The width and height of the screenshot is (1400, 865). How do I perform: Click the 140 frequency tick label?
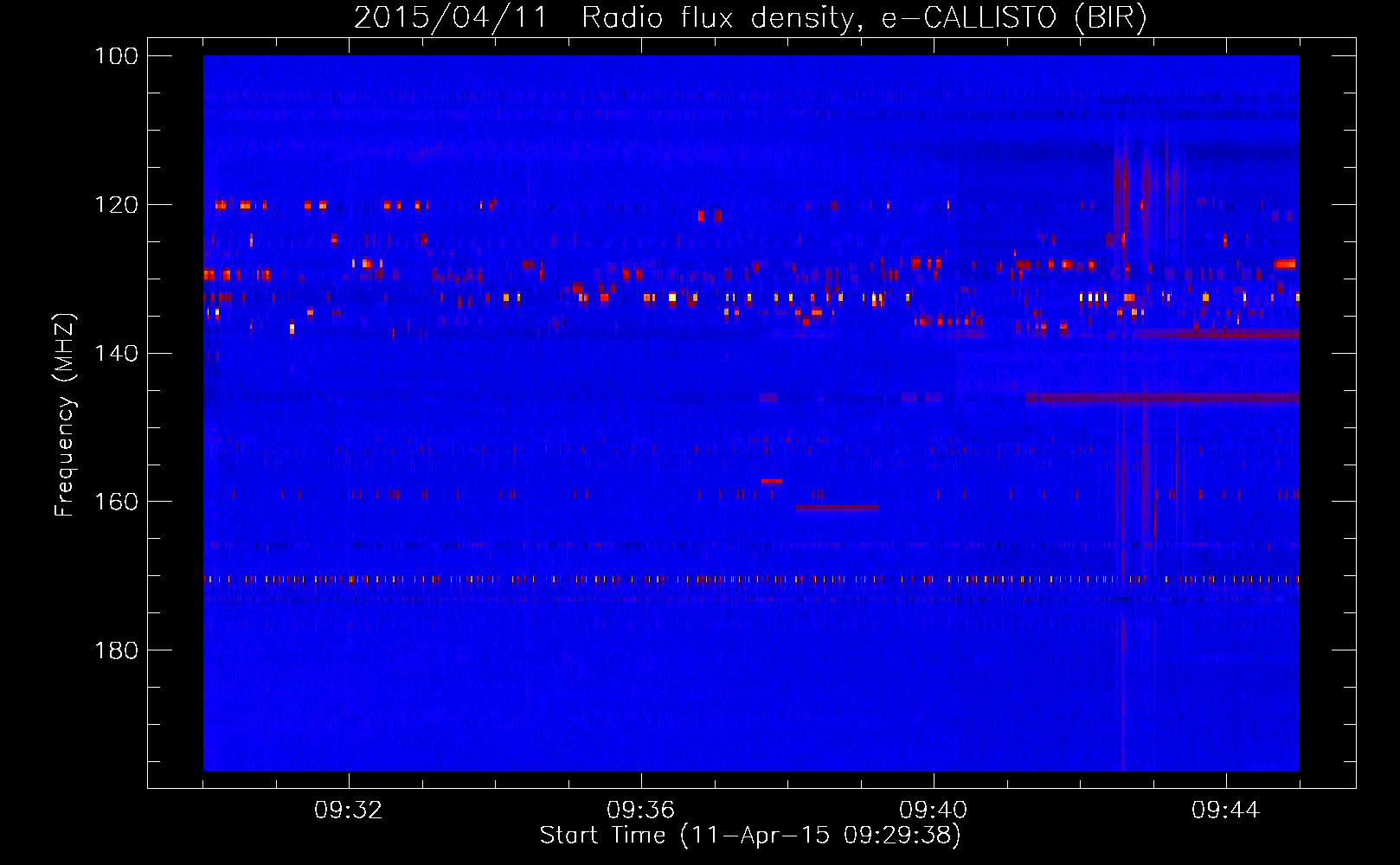116,353
